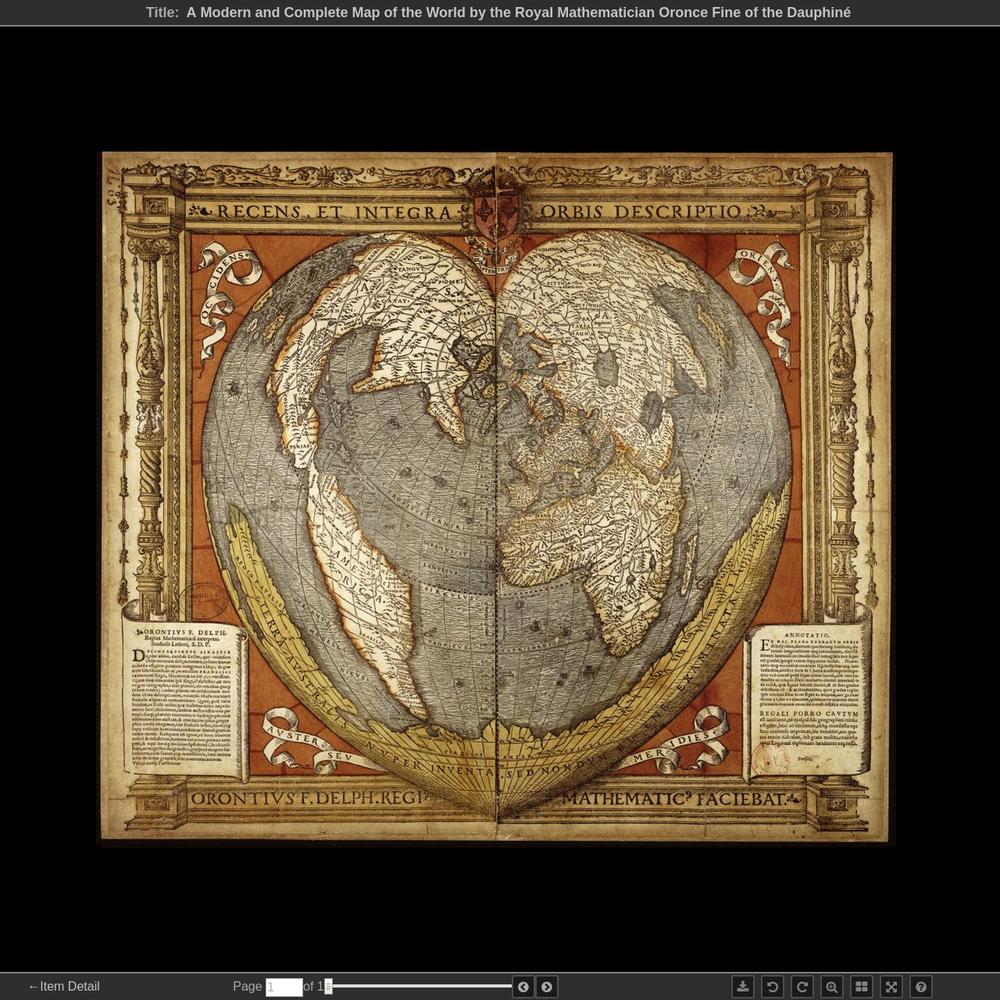
Task: Go back via the Item Detail link
Action: pos(64,986)
